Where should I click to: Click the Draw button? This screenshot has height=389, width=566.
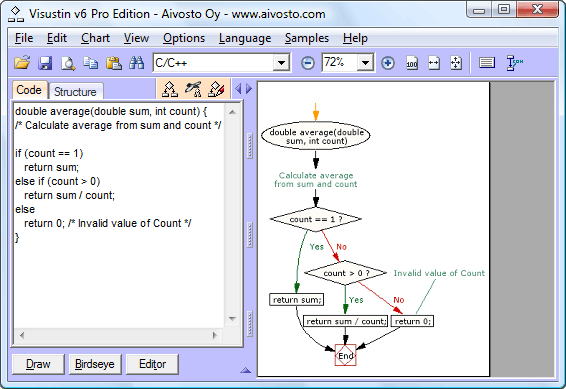coord(38,364)
